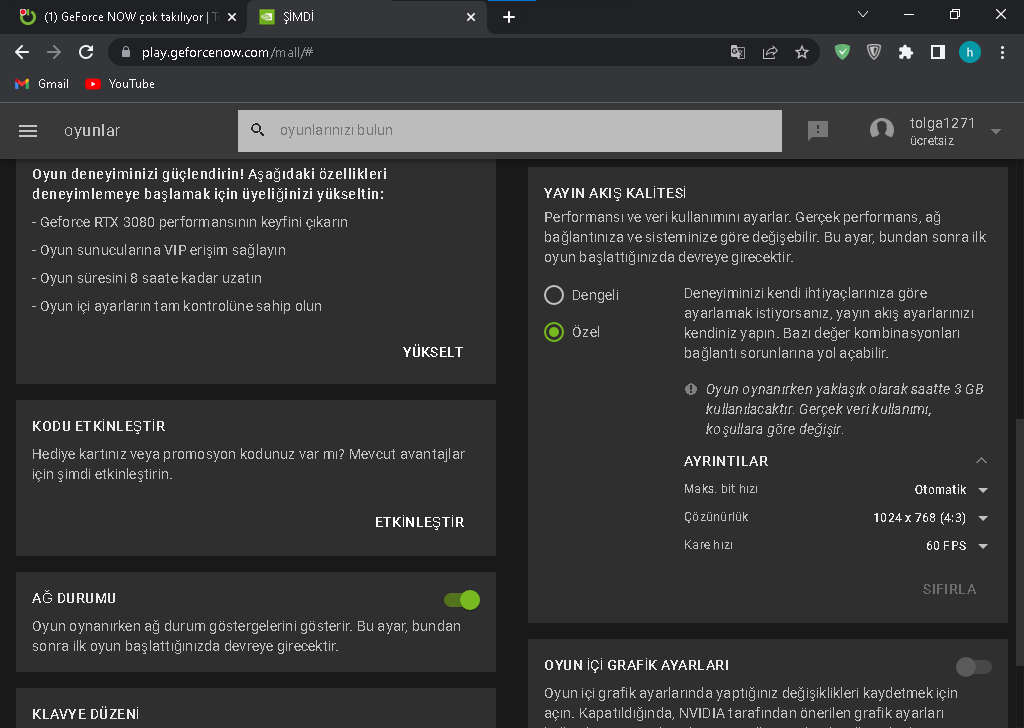Toggle the OYUN İÇİ GRAFİK AYARLARI switch

pos(974,667)
